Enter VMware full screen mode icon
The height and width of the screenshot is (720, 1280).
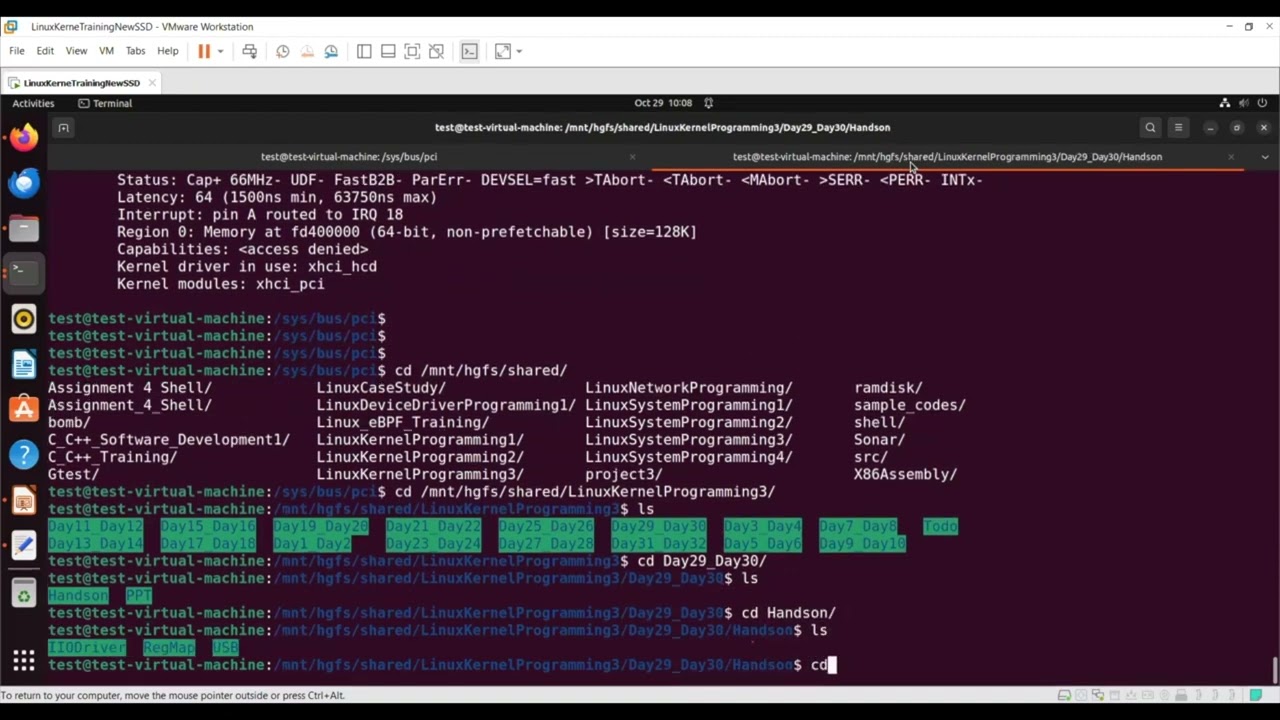coord(412,51)
